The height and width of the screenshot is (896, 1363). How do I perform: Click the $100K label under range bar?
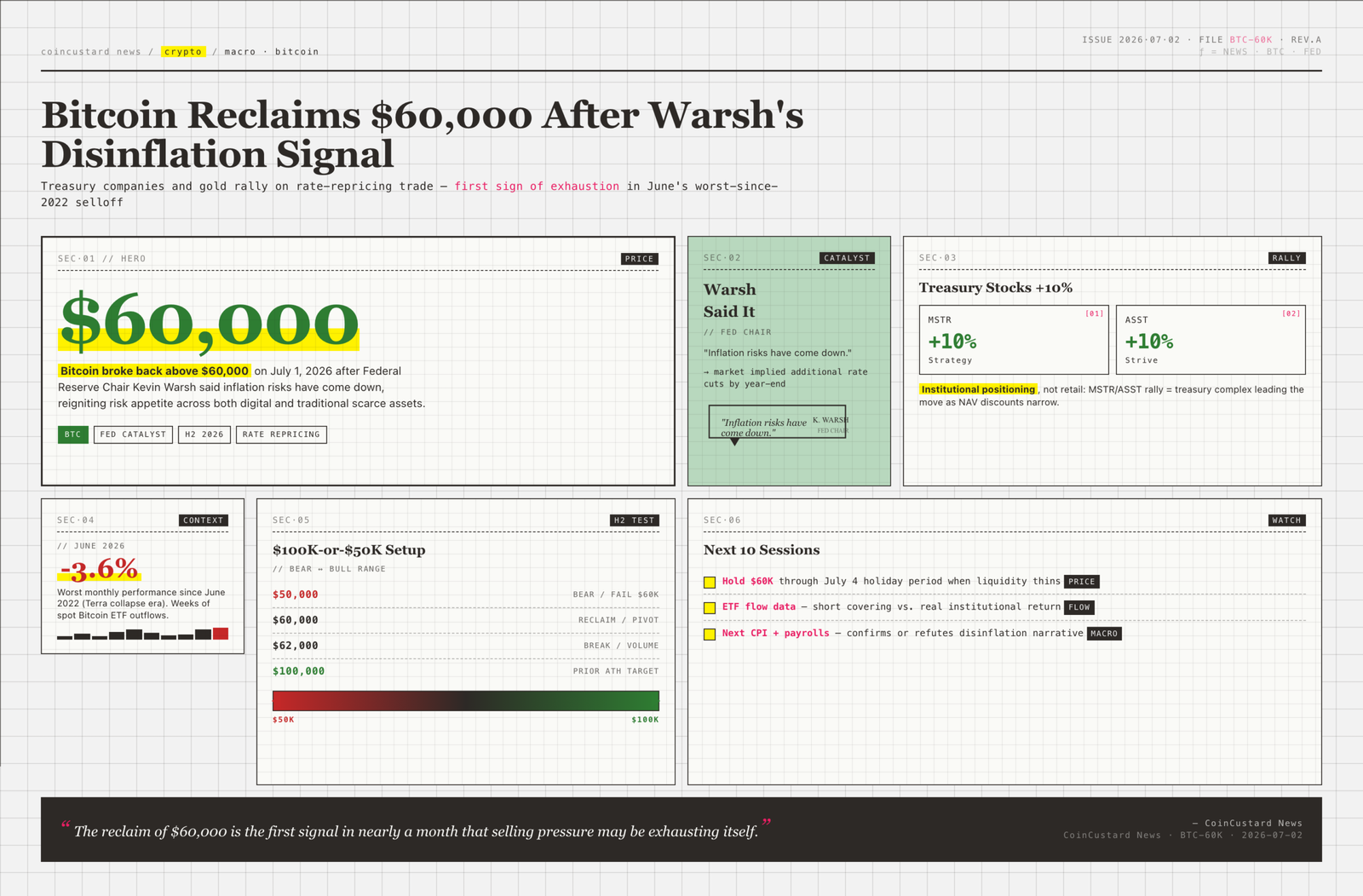click(645, 720)
